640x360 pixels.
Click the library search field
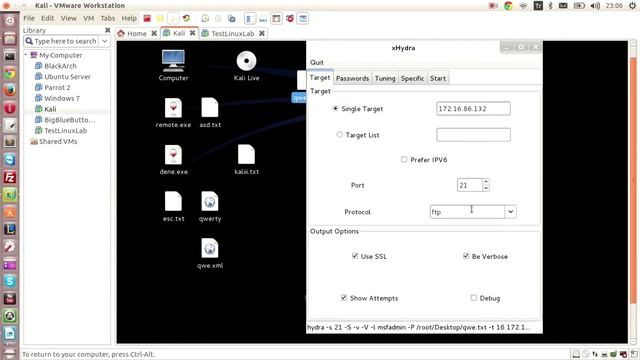pyautogui.click(x=61, y=41)
